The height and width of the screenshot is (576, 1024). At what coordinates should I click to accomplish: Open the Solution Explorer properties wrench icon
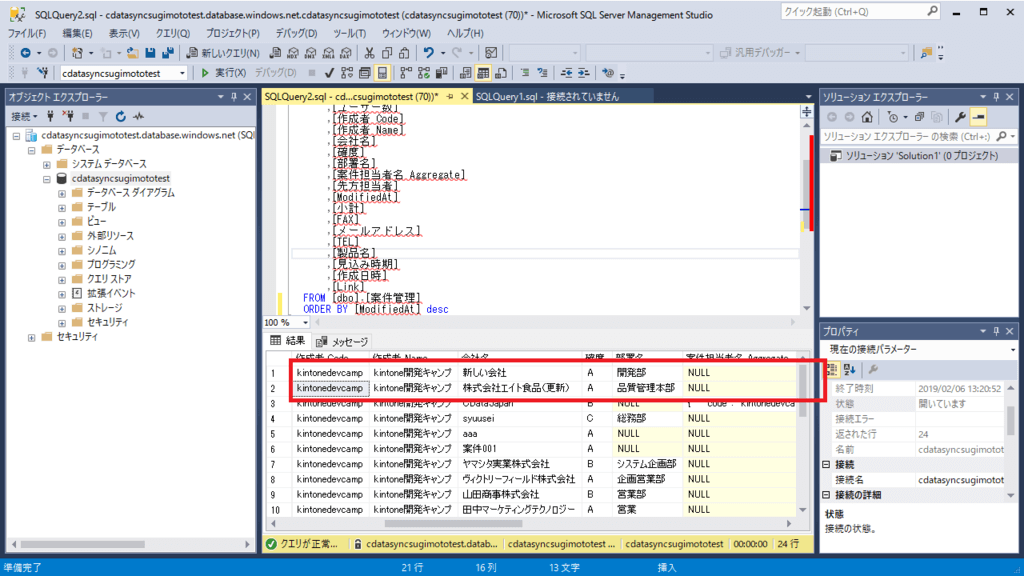[958, 116]
